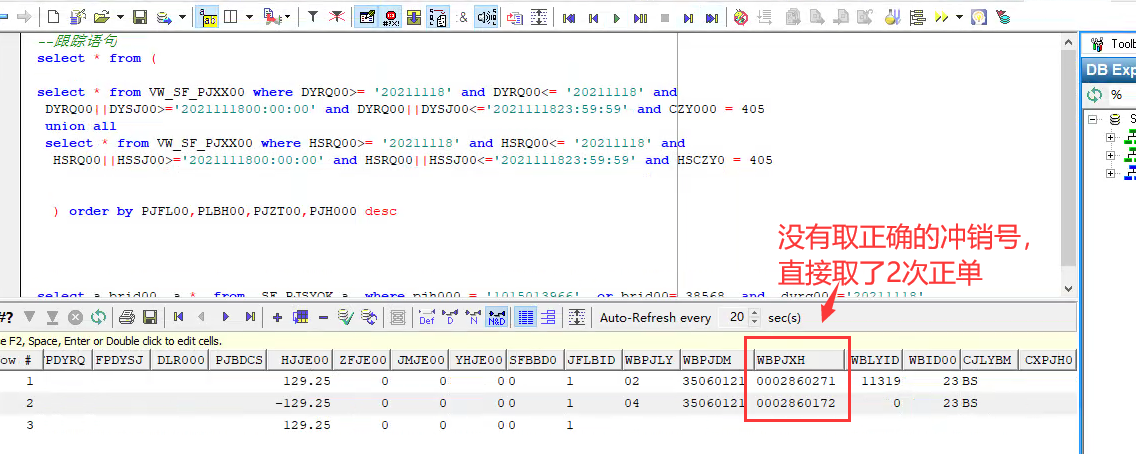Expand third tree node in DB Explorer

[1110, 173]
